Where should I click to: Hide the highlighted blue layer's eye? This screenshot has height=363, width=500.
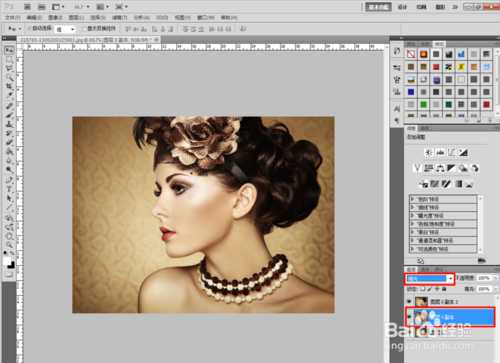(x=409, y=317)
